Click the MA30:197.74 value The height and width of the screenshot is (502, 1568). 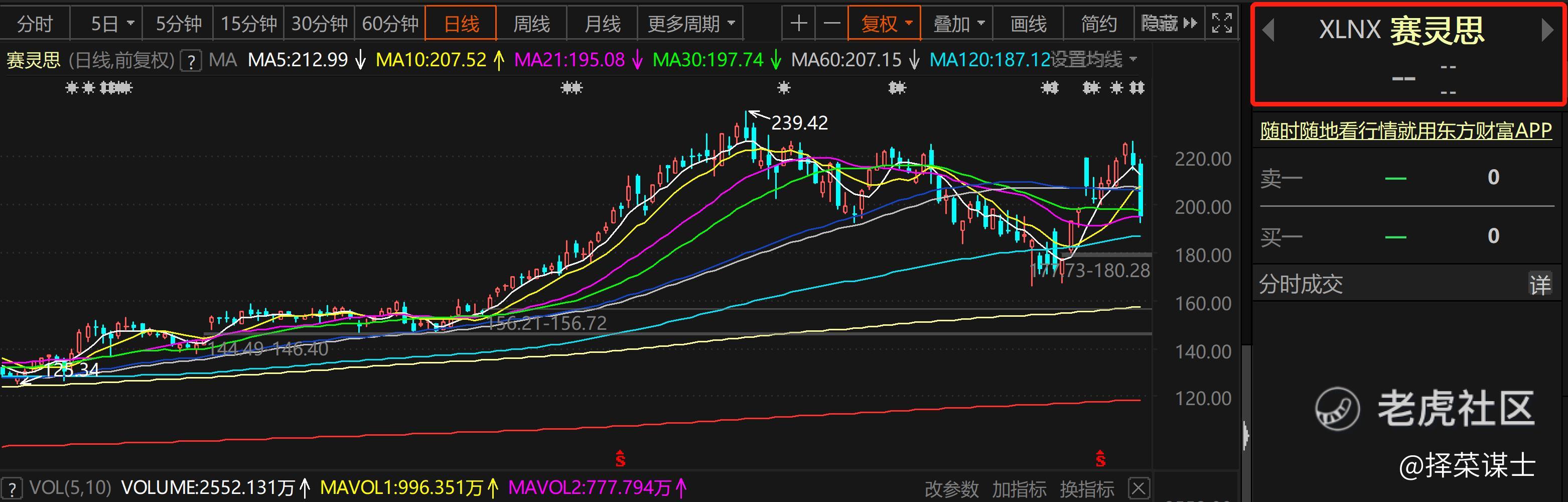[x=707, y=60]
